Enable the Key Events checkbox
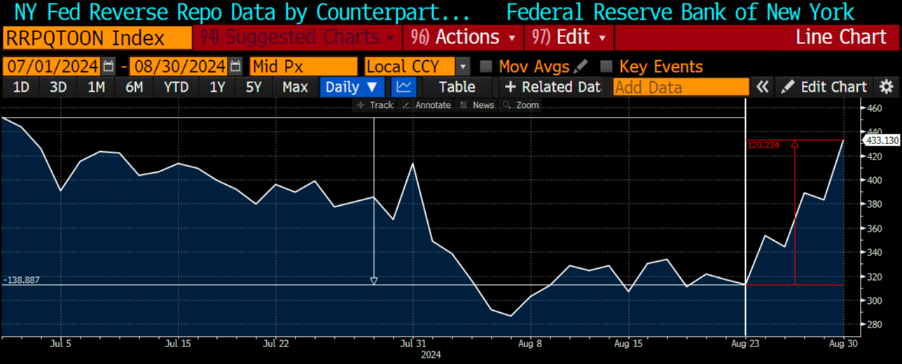This screenshot has width=902, height=364. click(606, 67)
